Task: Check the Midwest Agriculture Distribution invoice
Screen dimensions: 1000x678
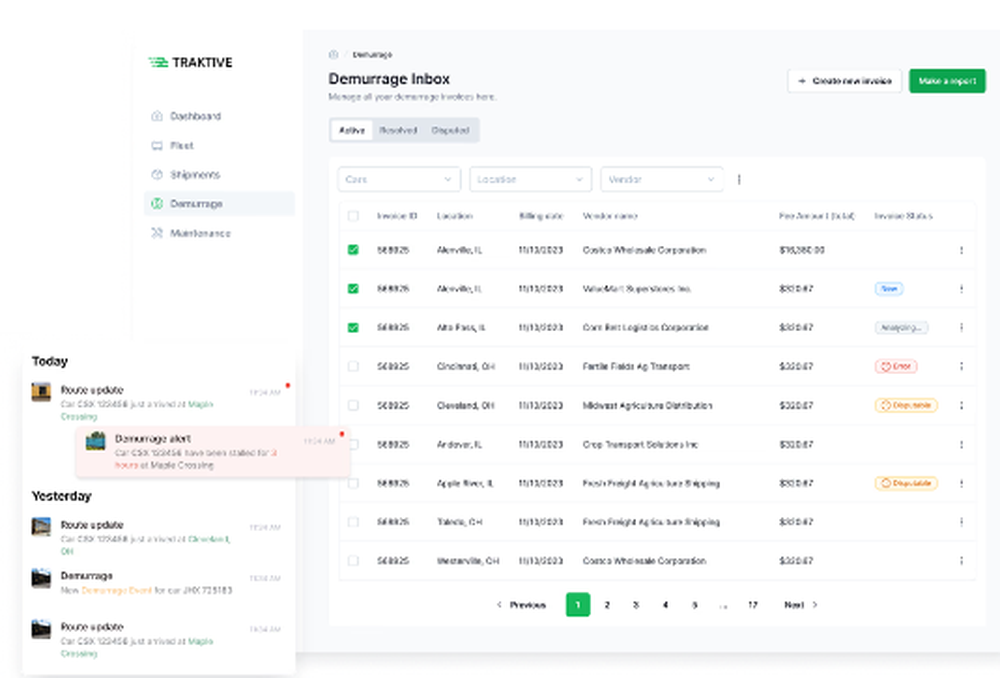Action: 353,405
